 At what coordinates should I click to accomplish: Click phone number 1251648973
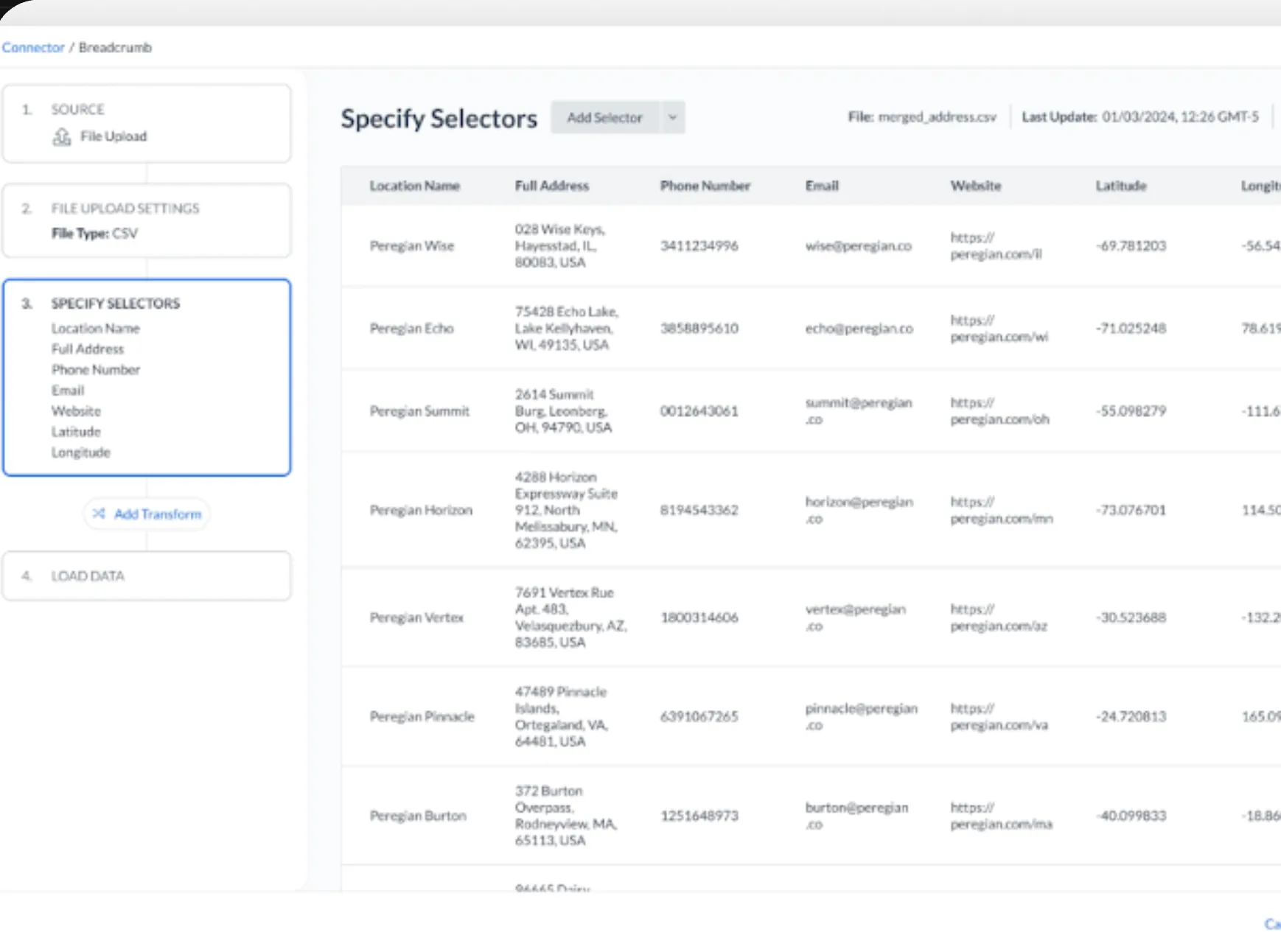point(699,816)
